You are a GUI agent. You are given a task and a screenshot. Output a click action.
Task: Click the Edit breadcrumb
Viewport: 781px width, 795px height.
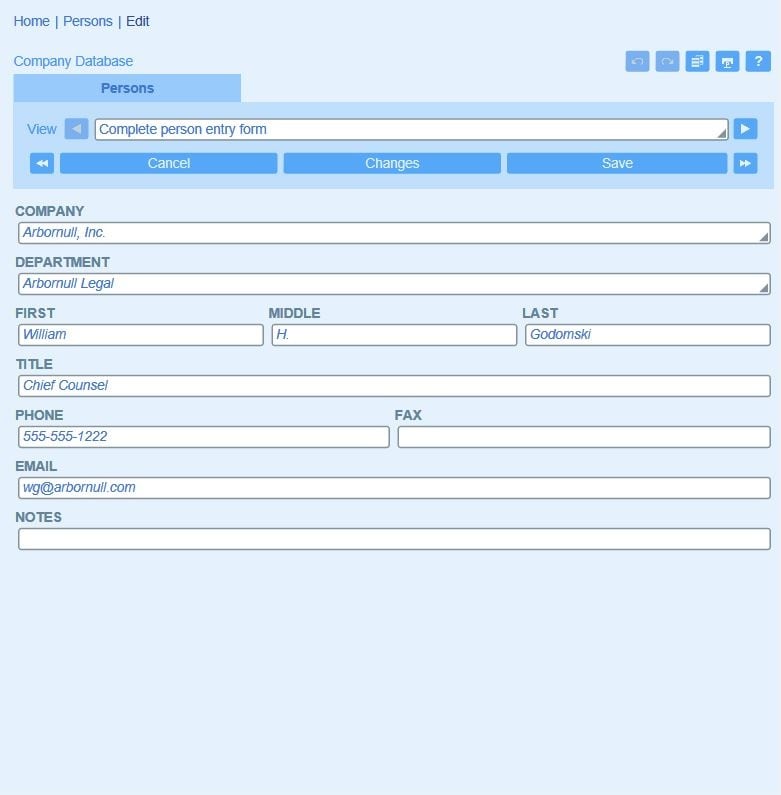point(137,21)
